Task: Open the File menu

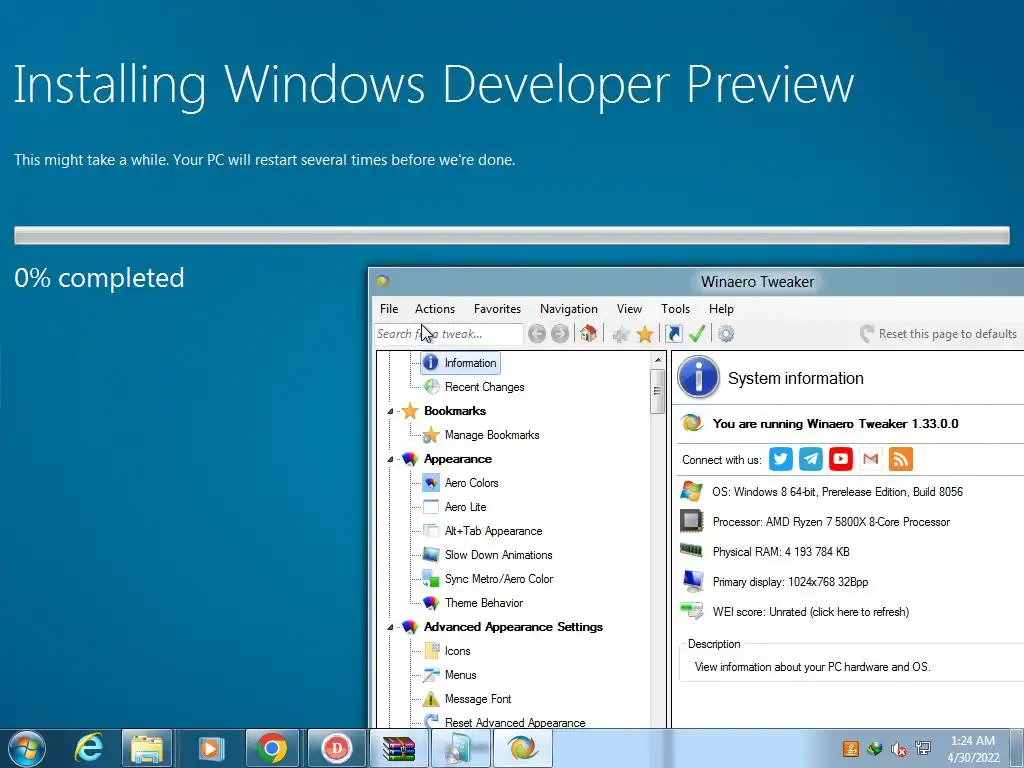Action: [x=389, y=309]
